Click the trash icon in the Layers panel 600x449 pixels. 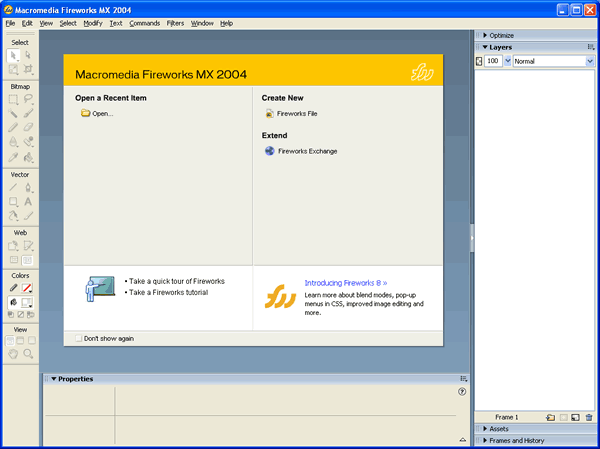(589, 417)
